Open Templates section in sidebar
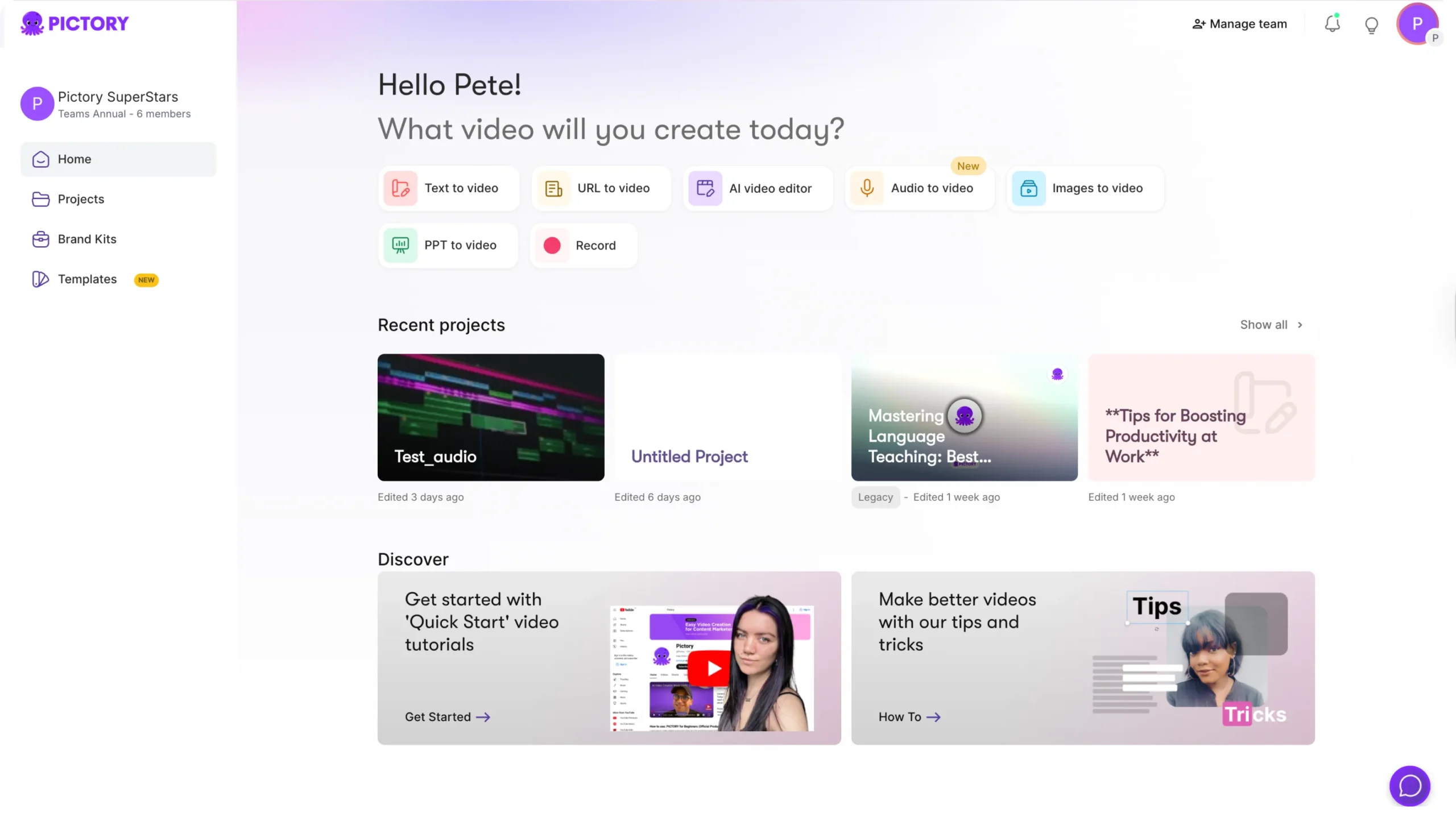The height and width of the screenshot is (813, 1456). click(87, 279)
